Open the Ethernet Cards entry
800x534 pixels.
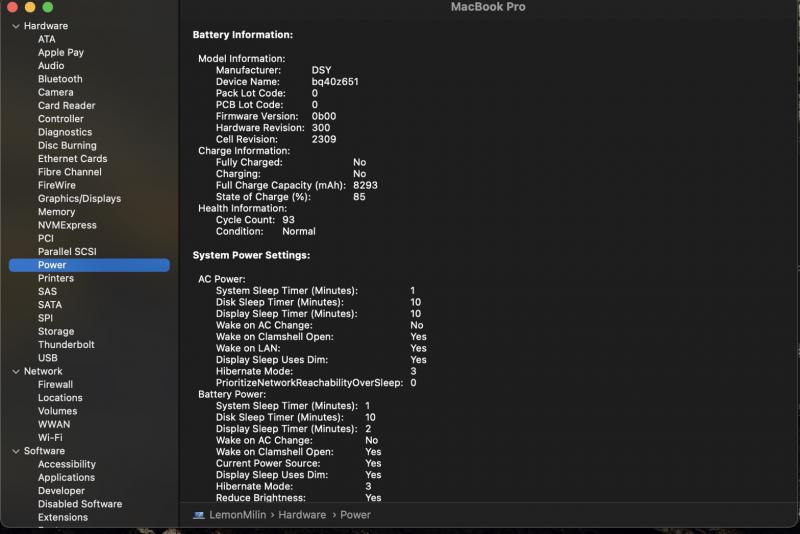point(72,159)
